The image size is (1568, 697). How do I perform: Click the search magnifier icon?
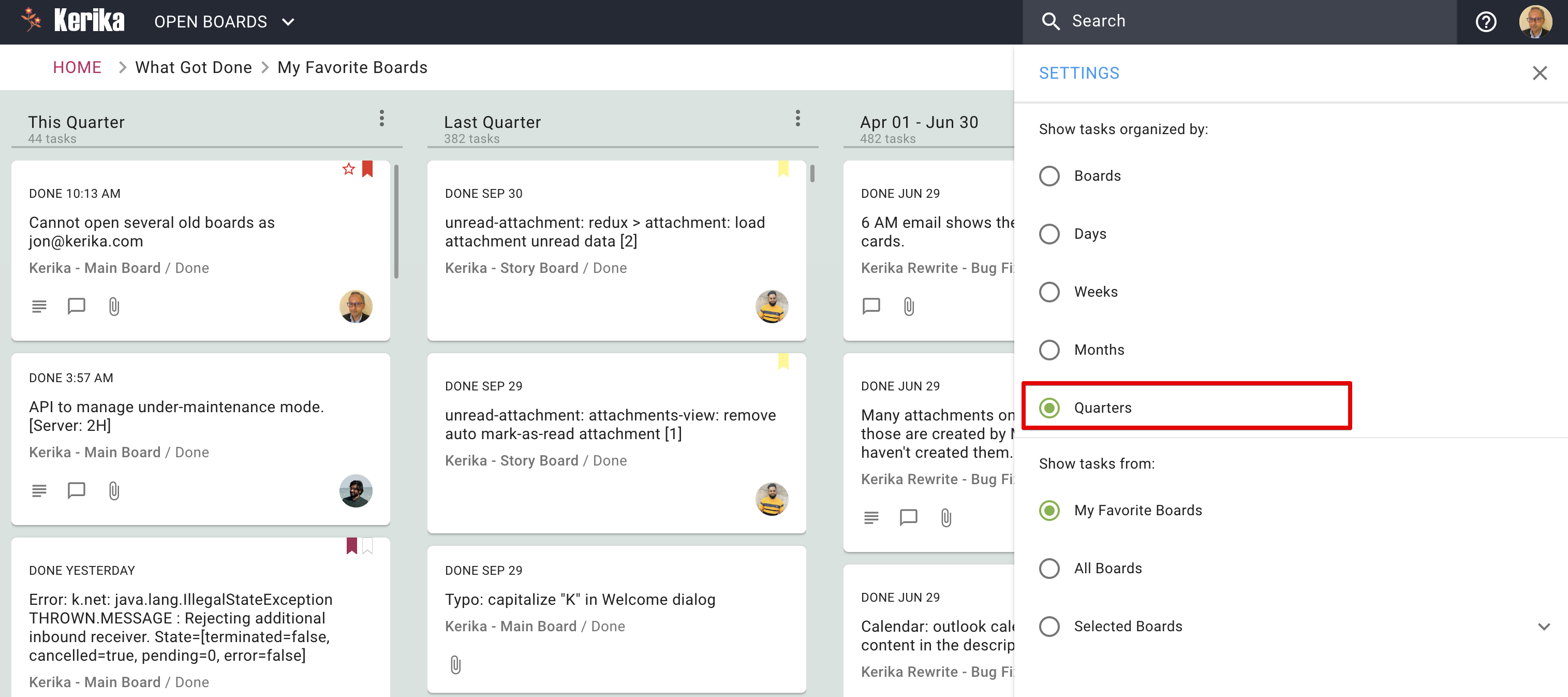pyautogui.click(x=1051, y=21)
